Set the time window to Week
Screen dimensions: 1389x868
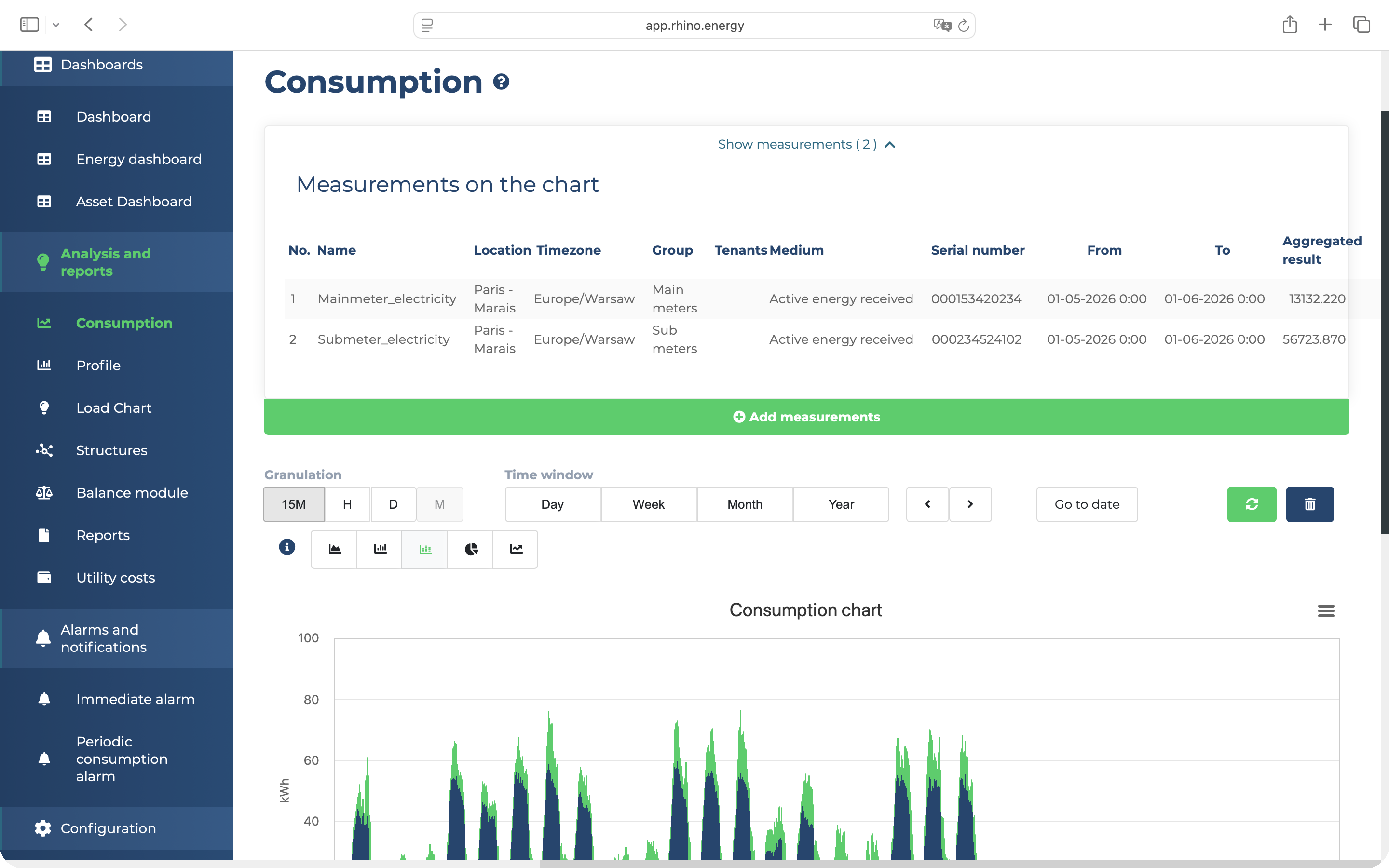tap(649, 504)
